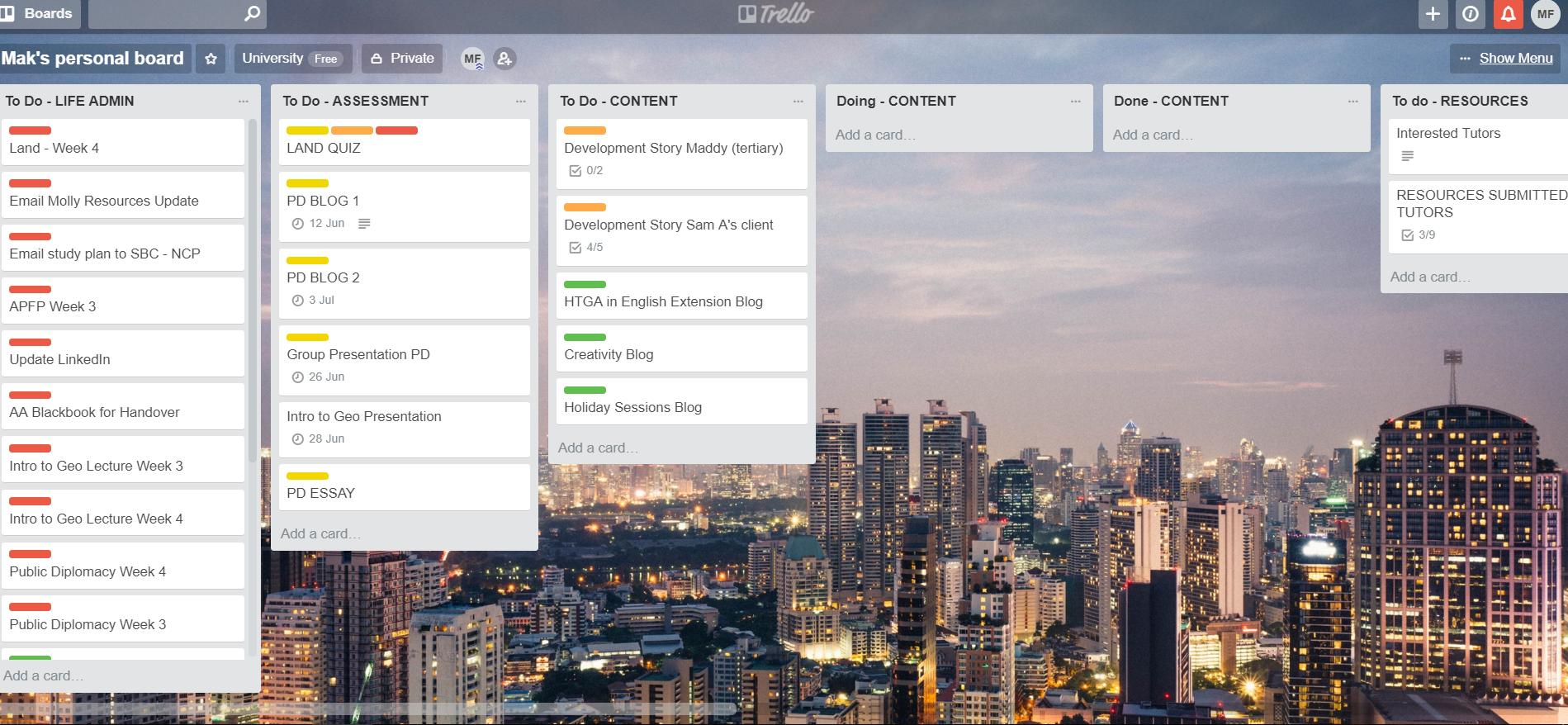Add a card to Doing - CONTENT
Image resolution: width=1568 pixels, height=725 pixels.
point(875,135)
